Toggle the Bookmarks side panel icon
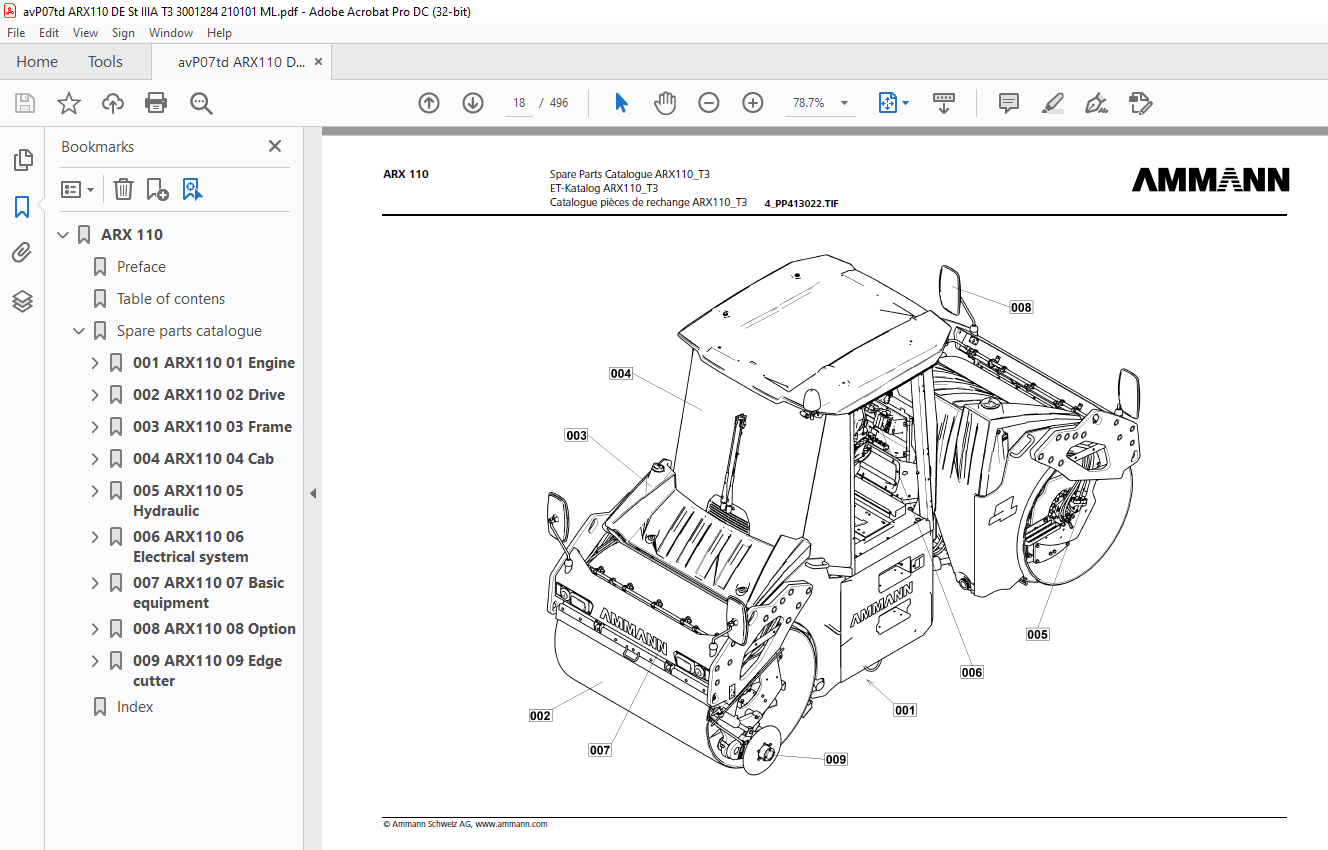The width and height of the screenshot is (1328, 850). (22, 207)
